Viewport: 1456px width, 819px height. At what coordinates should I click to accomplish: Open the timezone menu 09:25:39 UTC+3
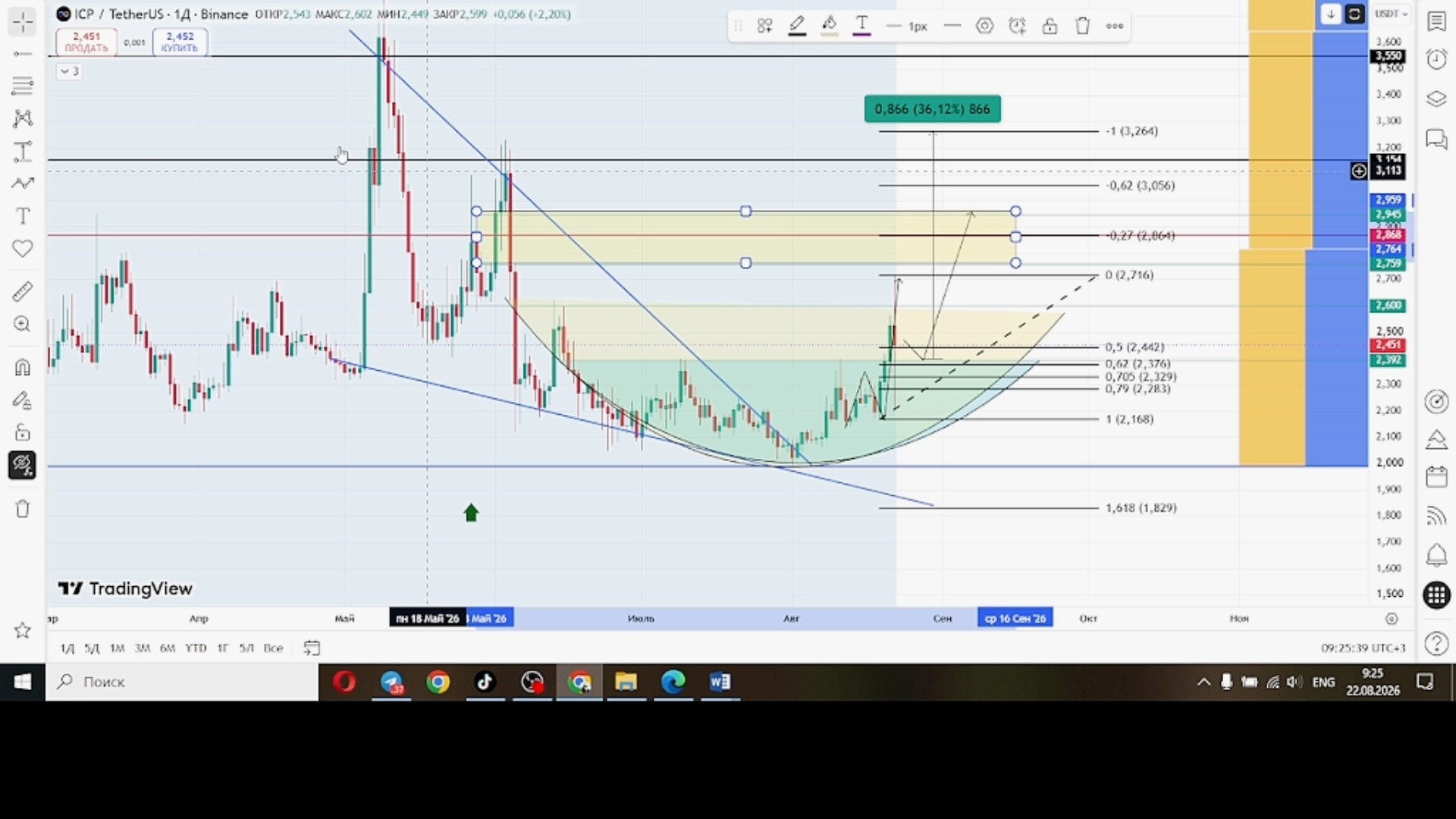coord(1363,648)
